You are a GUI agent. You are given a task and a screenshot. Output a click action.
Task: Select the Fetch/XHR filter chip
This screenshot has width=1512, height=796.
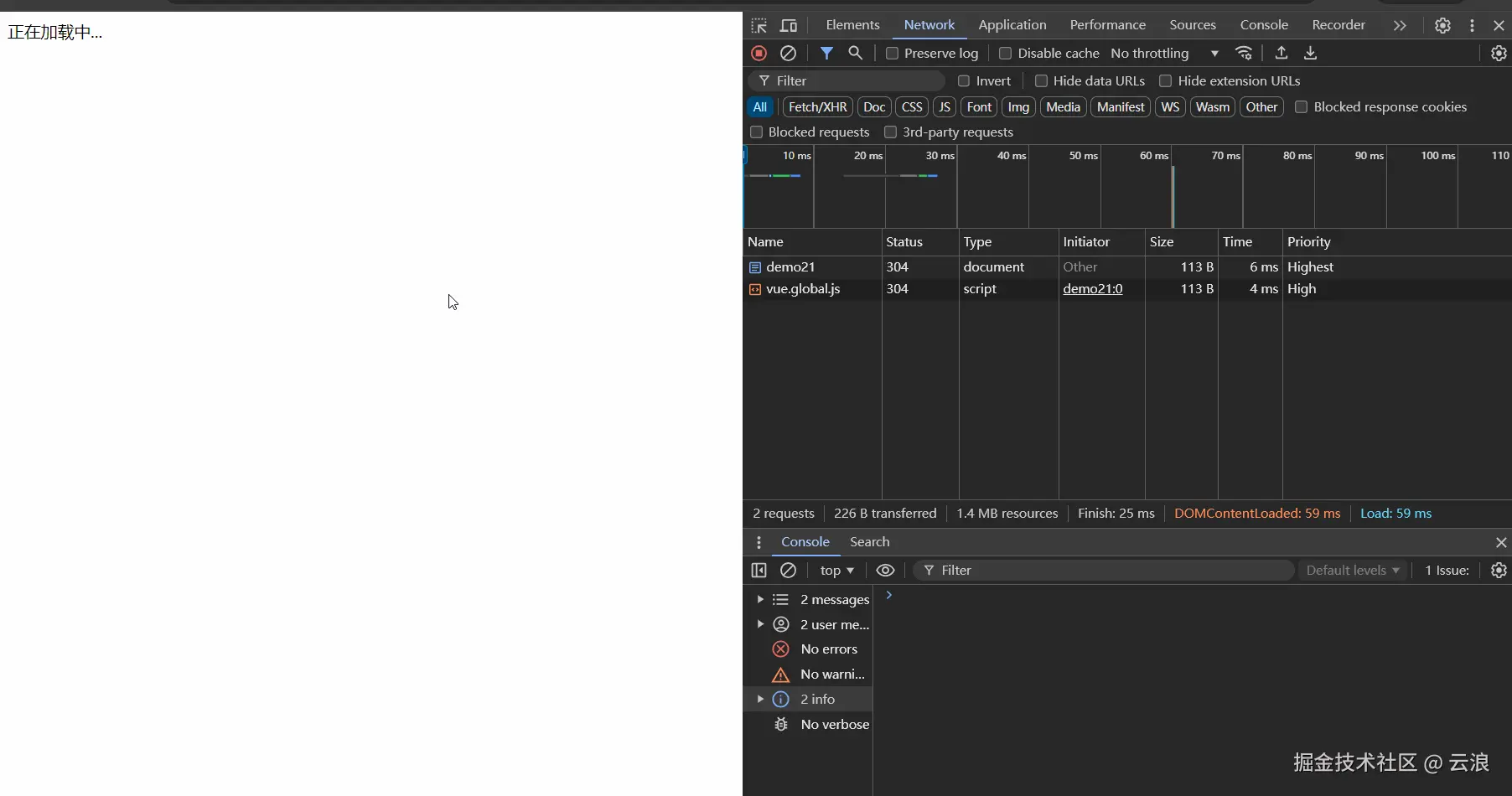pos(816,107)
